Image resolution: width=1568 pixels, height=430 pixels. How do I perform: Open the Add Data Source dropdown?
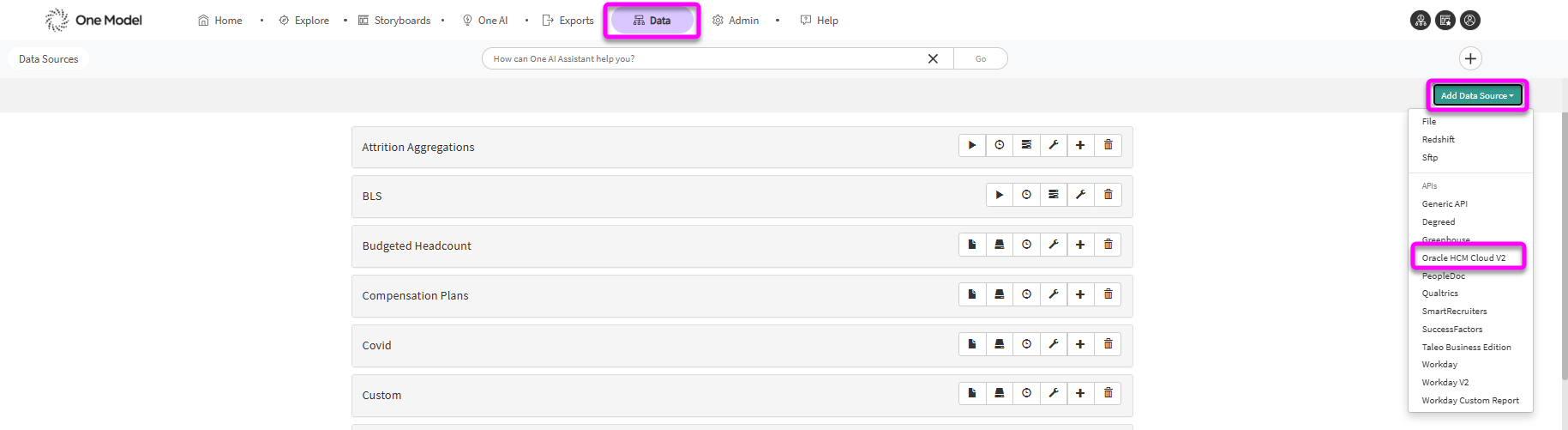tap(1477, 95)
